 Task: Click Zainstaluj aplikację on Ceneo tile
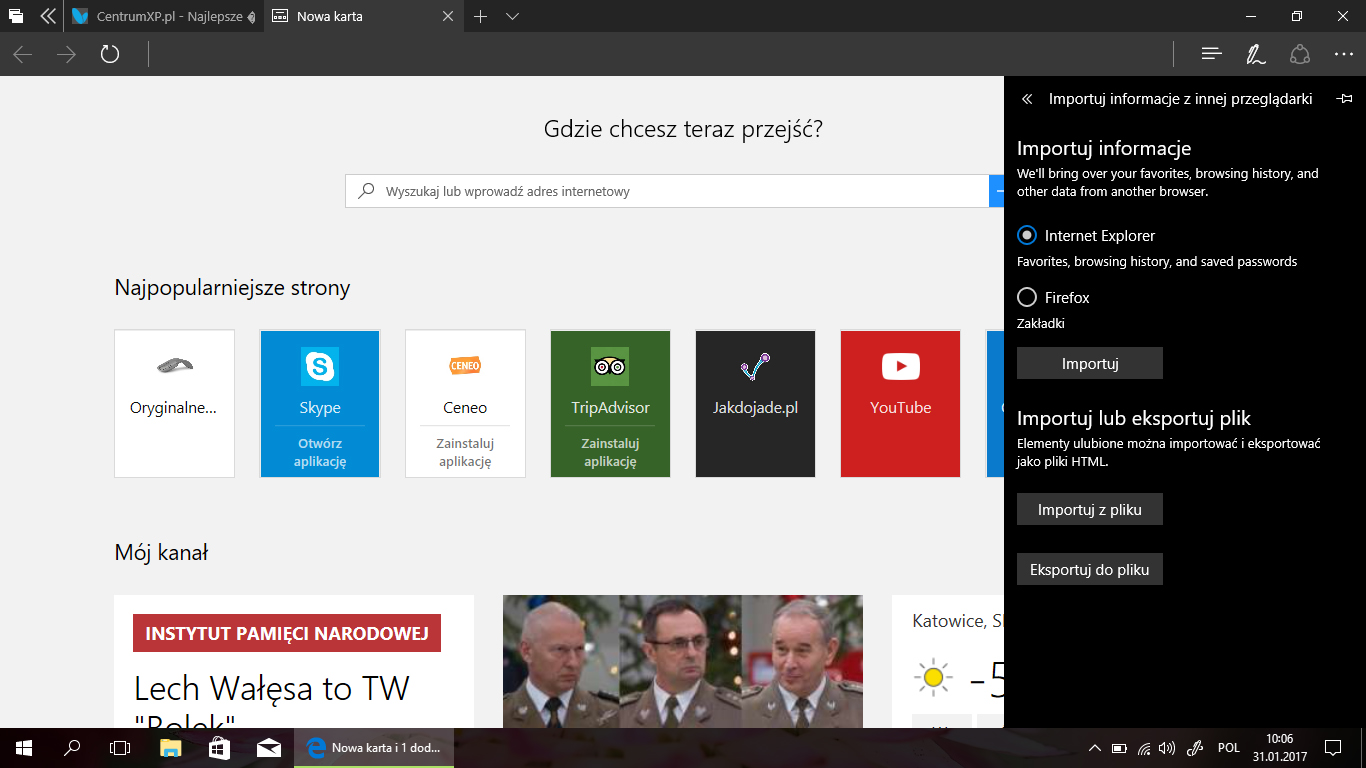pos(465,452)
